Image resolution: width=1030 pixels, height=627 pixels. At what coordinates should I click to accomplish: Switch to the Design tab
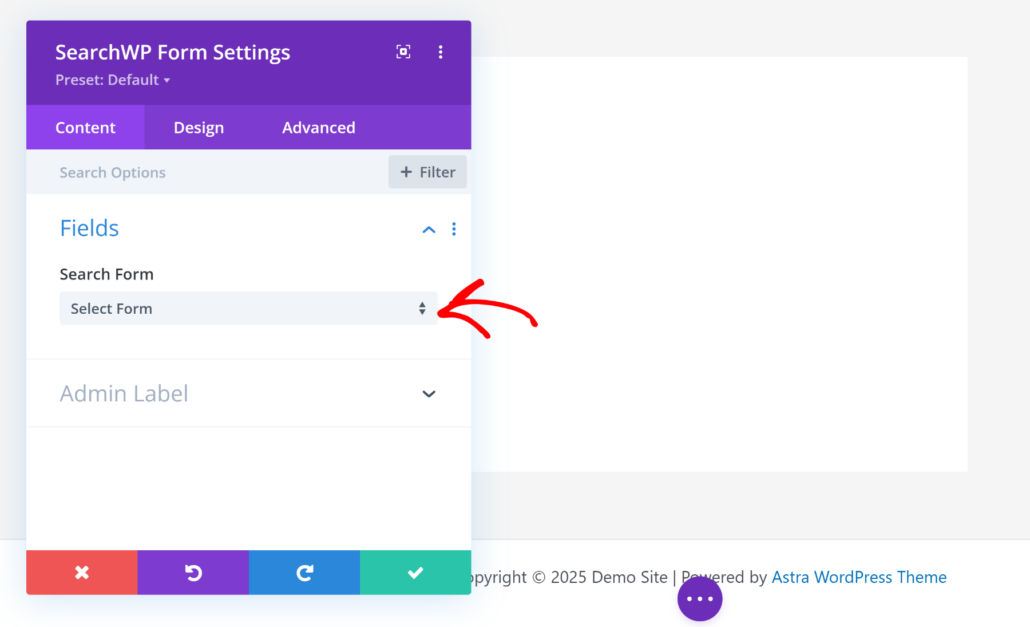coord(198,127)
